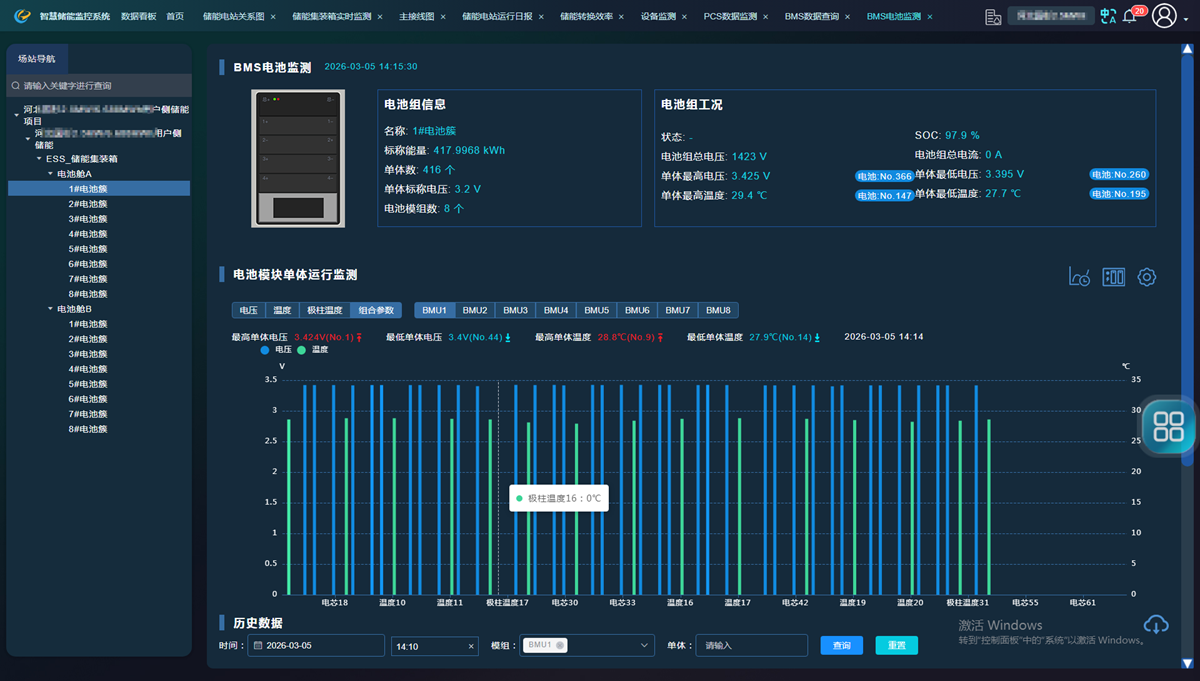
Task: Toggle the 温度 legend series in chart
Action: click(311, 350)
